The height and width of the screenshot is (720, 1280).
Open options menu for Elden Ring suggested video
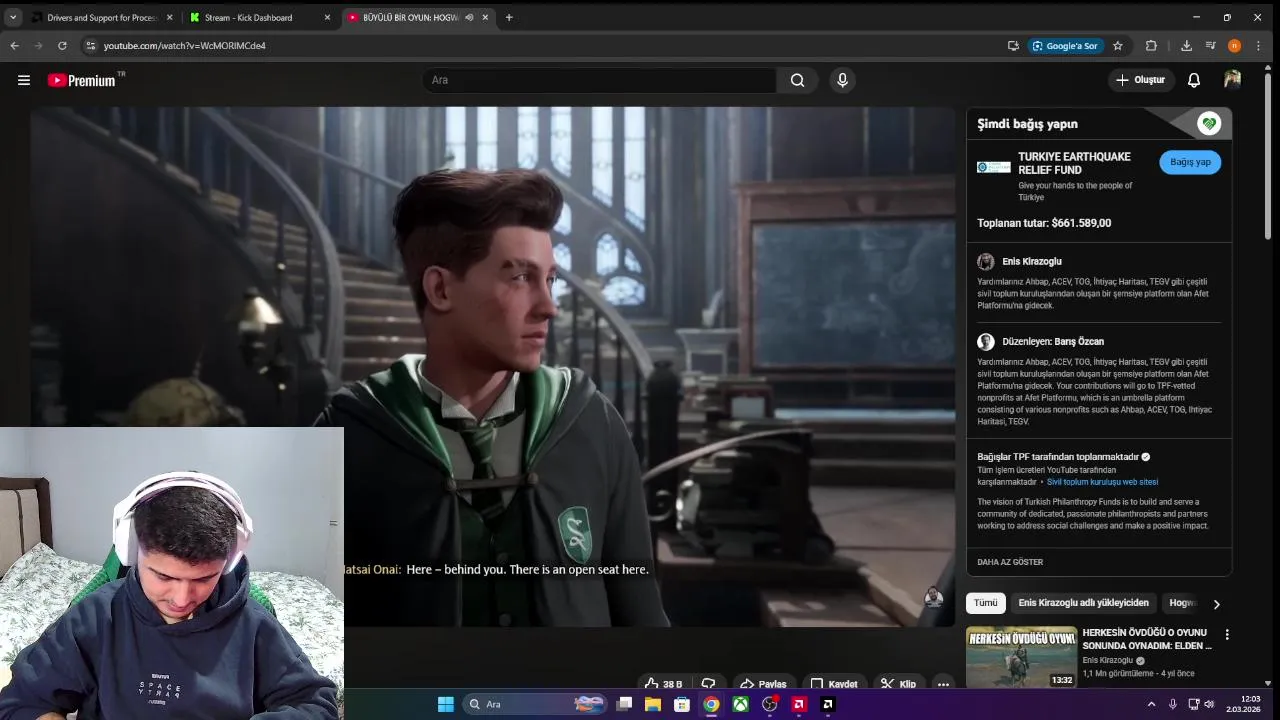(x=1227, y=635)
